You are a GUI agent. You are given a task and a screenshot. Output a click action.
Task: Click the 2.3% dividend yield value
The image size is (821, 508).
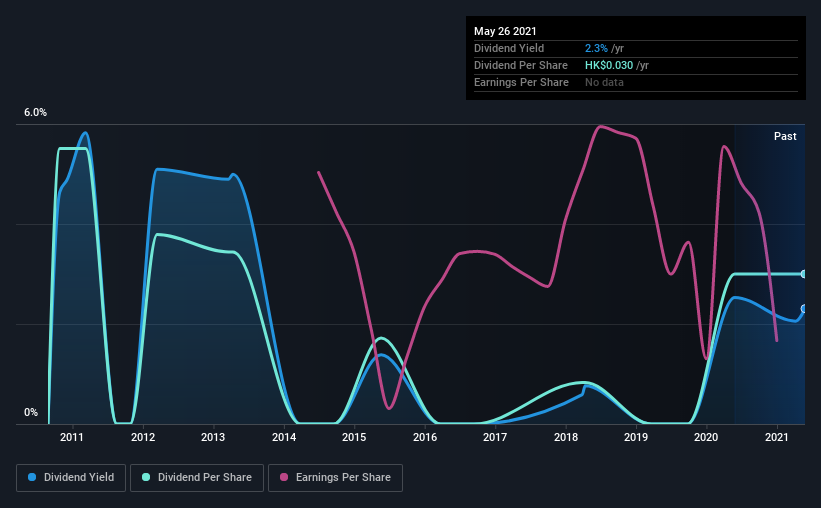pyautogui.click(x=596, y=48)
